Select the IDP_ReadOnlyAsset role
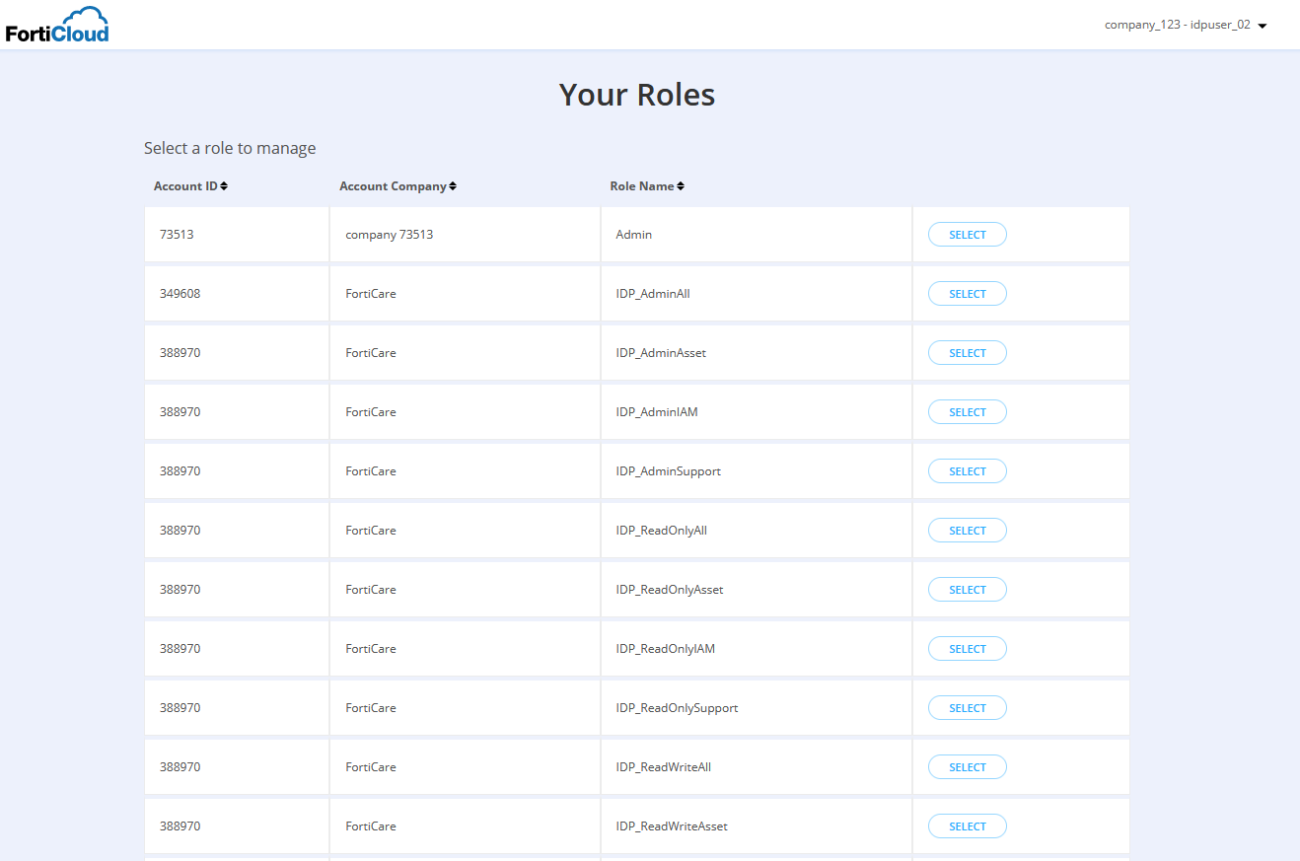Screen dimensions: 1300x861 967,589
